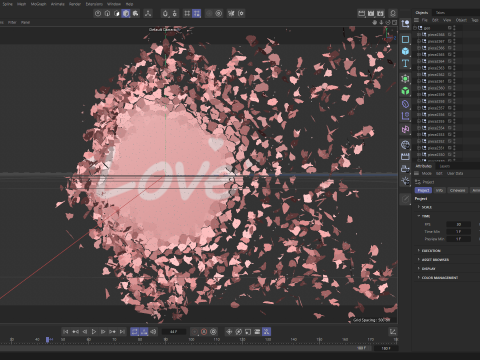Open the Keyframe Selection settings icon
Viewport: 480px width, 360px height.
tap(213, 332)
